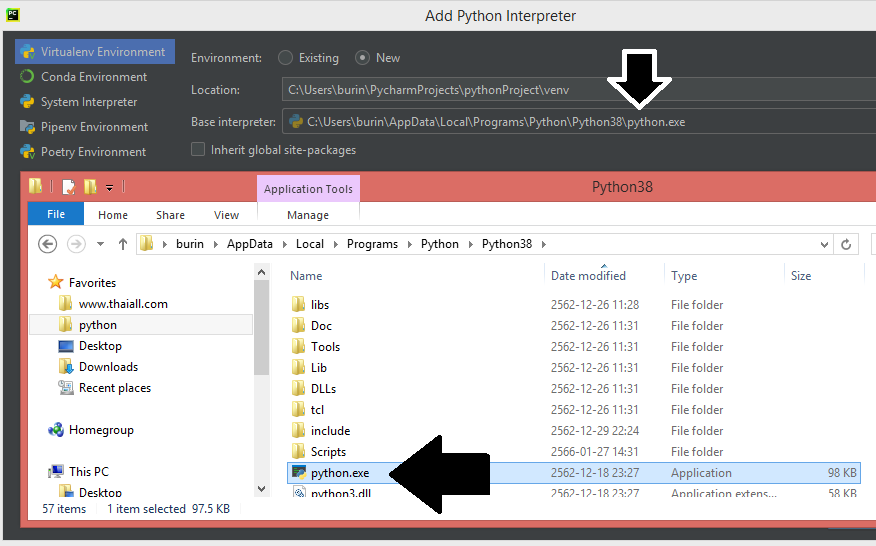Select the Tools folder
The height and width of the screenshot is (546, 876).
click(x=316, y=346)
